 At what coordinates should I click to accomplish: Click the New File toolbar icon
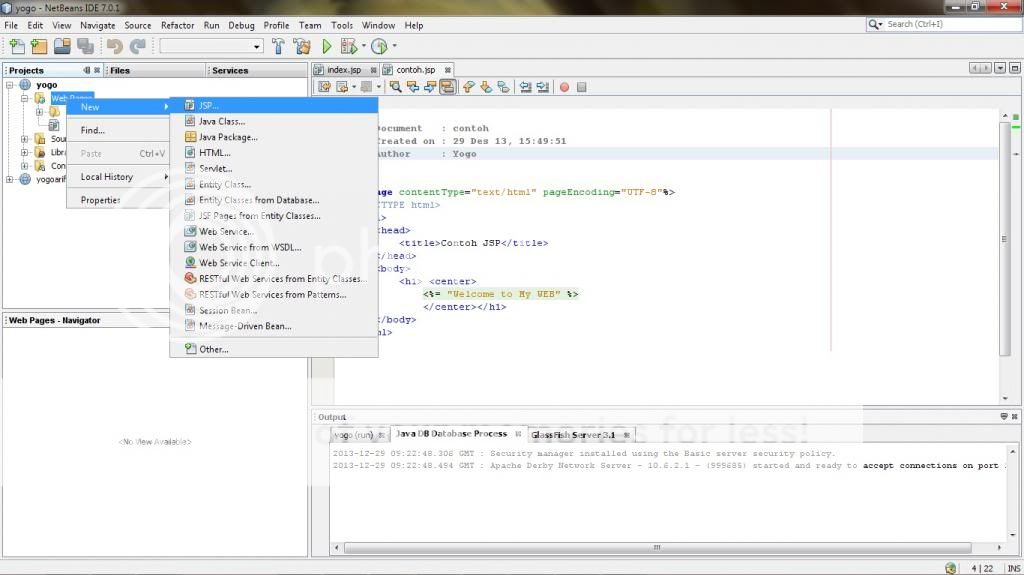coord(16,46)
